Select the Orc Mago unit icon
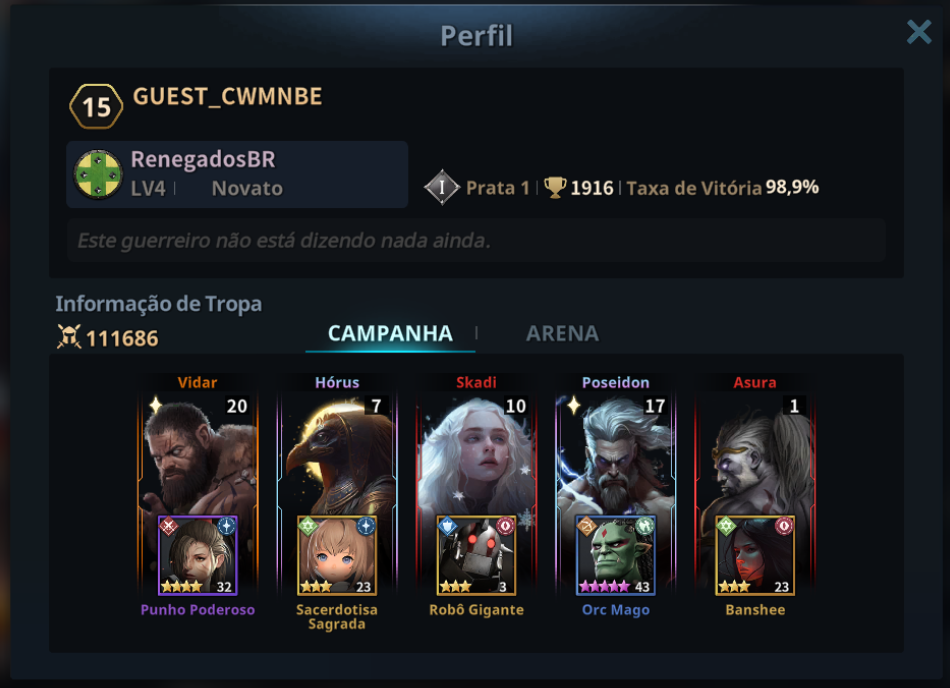The width and height of the screenshot is (950, 688). coord(616,555)
